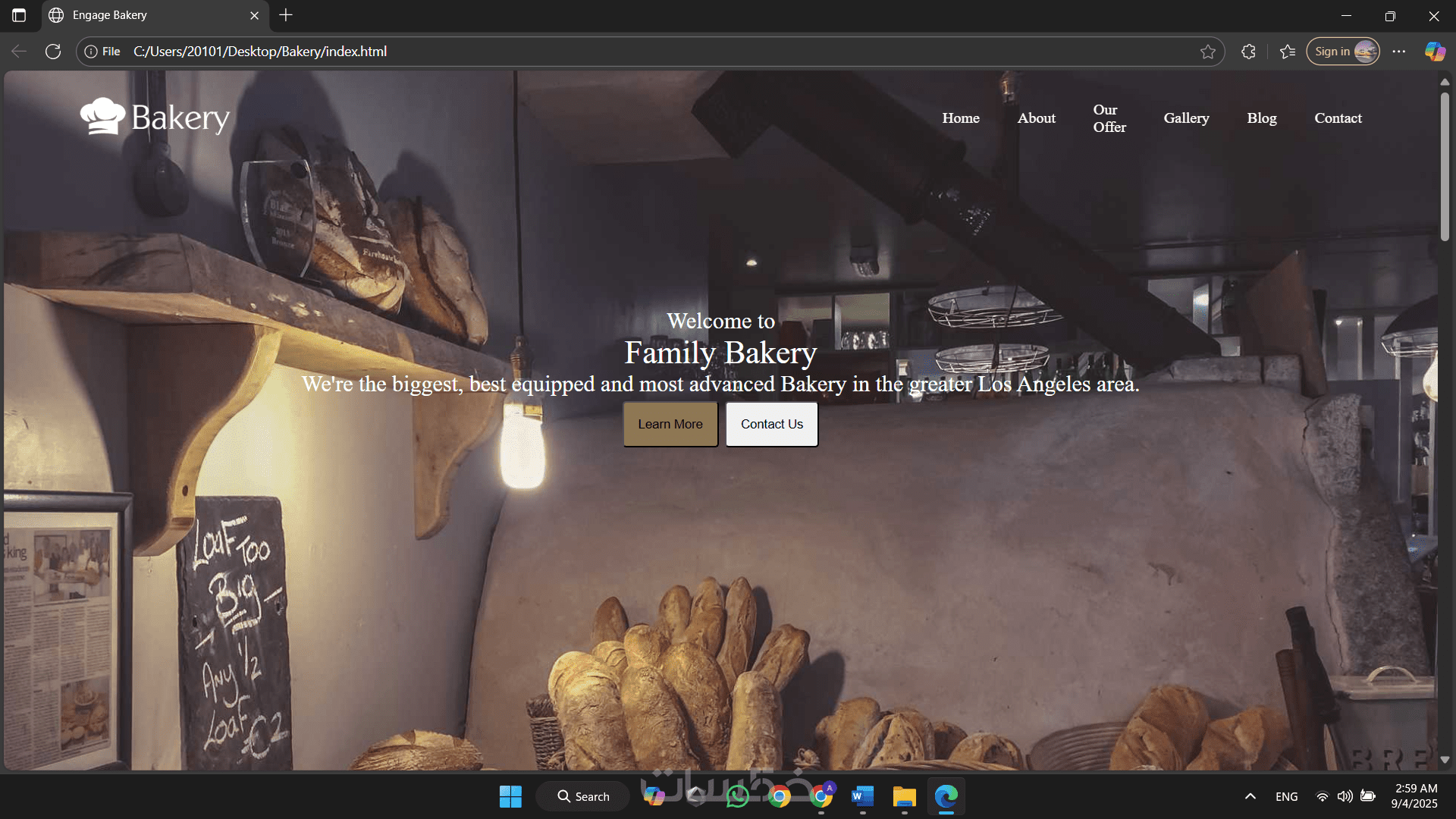
Task: View site information icon
Action: (91, 52)
